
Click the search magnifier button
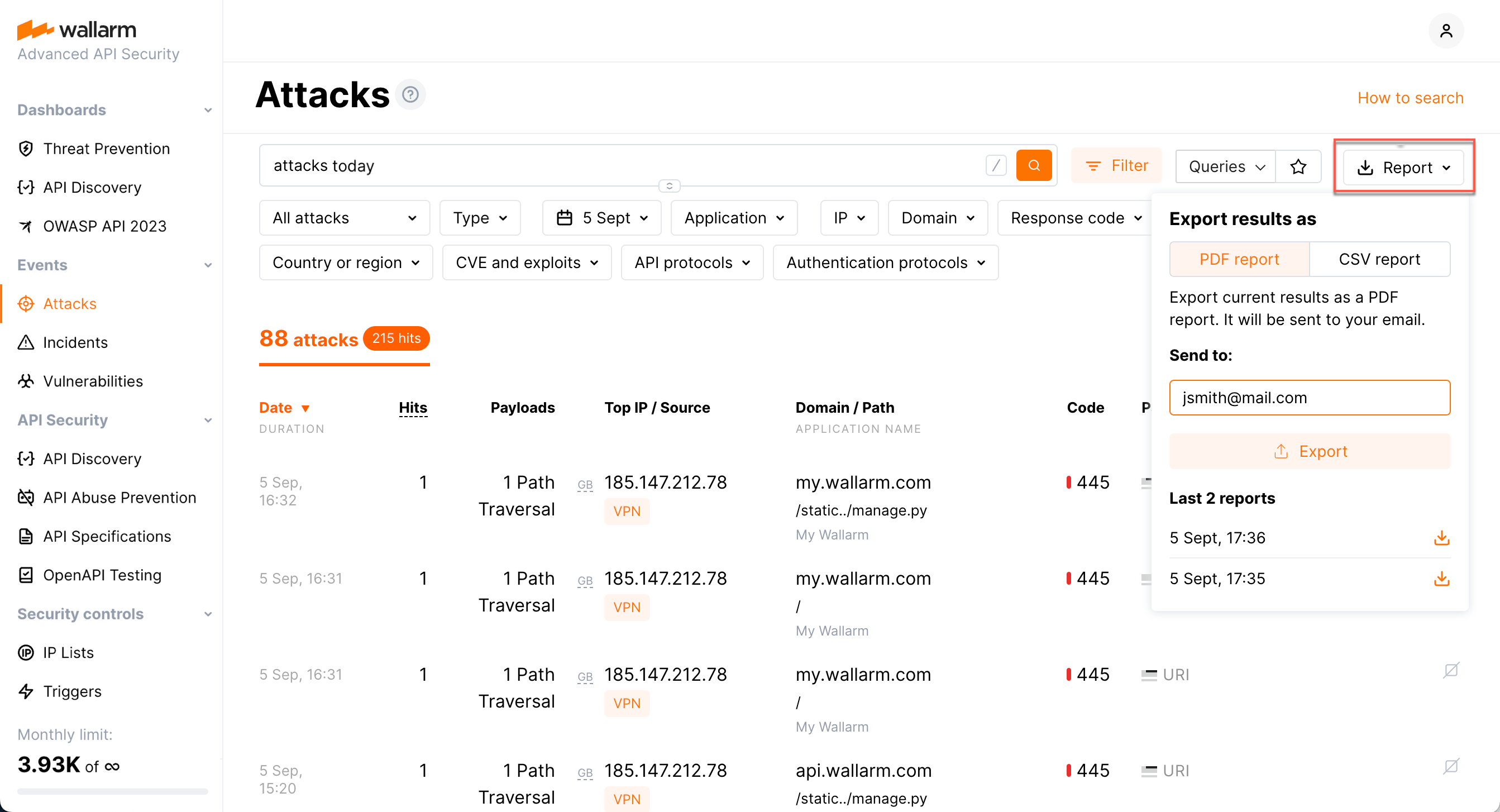[1034, 165]
